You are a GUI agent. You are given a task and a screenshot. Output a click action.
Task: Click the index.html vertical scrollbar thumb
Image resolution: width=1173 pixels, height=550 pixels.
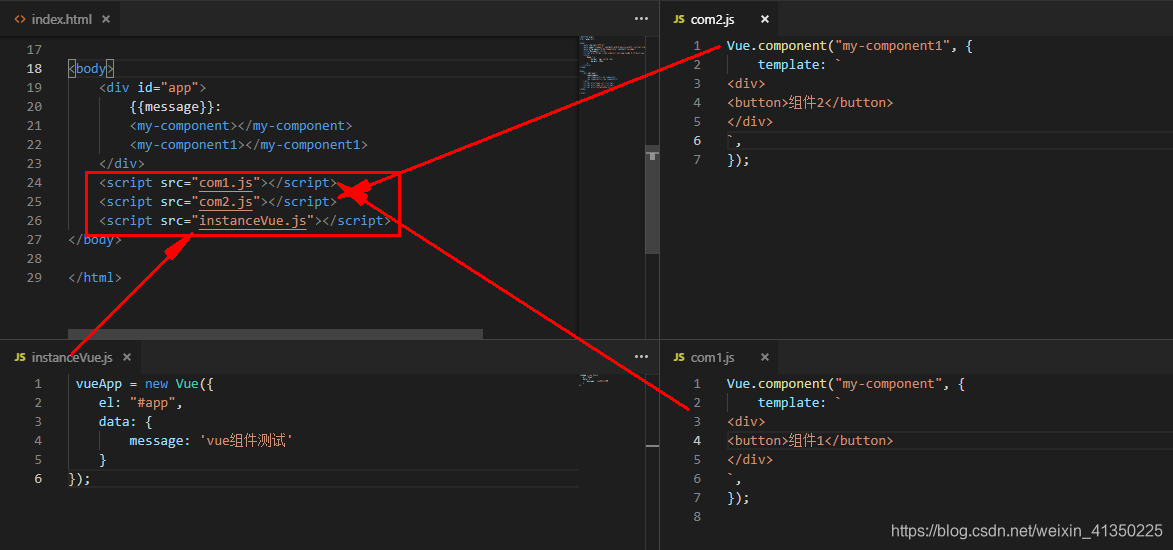coord(652,198)
